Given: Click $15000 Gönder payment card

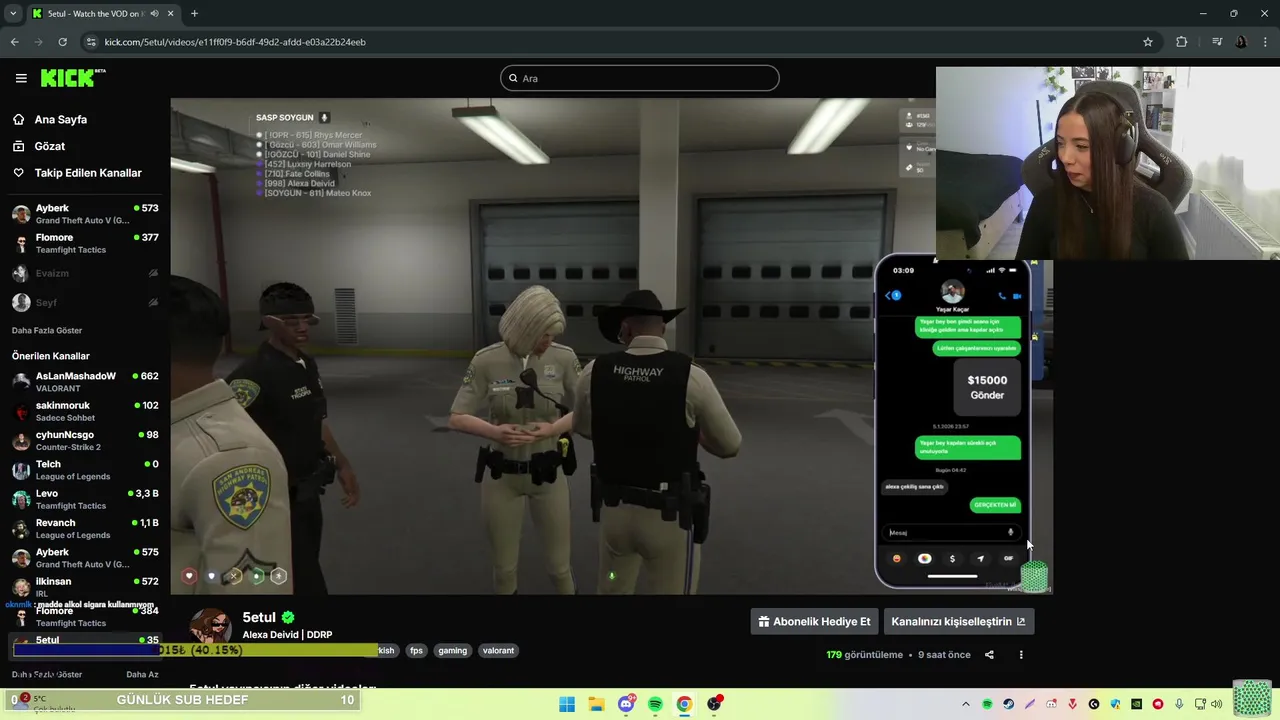Looking at the screenshot, I should point(987,387).
